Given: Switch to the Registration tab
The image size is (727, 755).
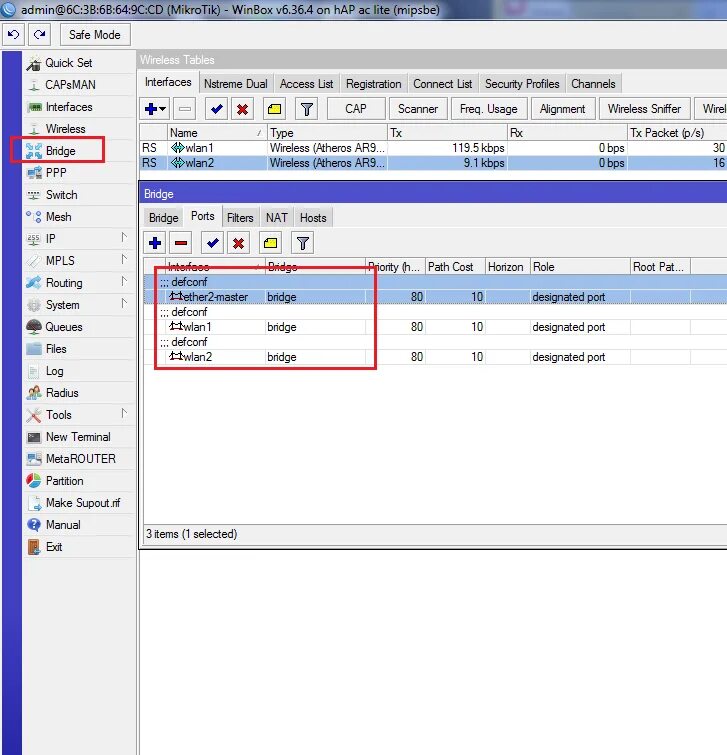Looking at the screenshot, I should tap(374, 84).
